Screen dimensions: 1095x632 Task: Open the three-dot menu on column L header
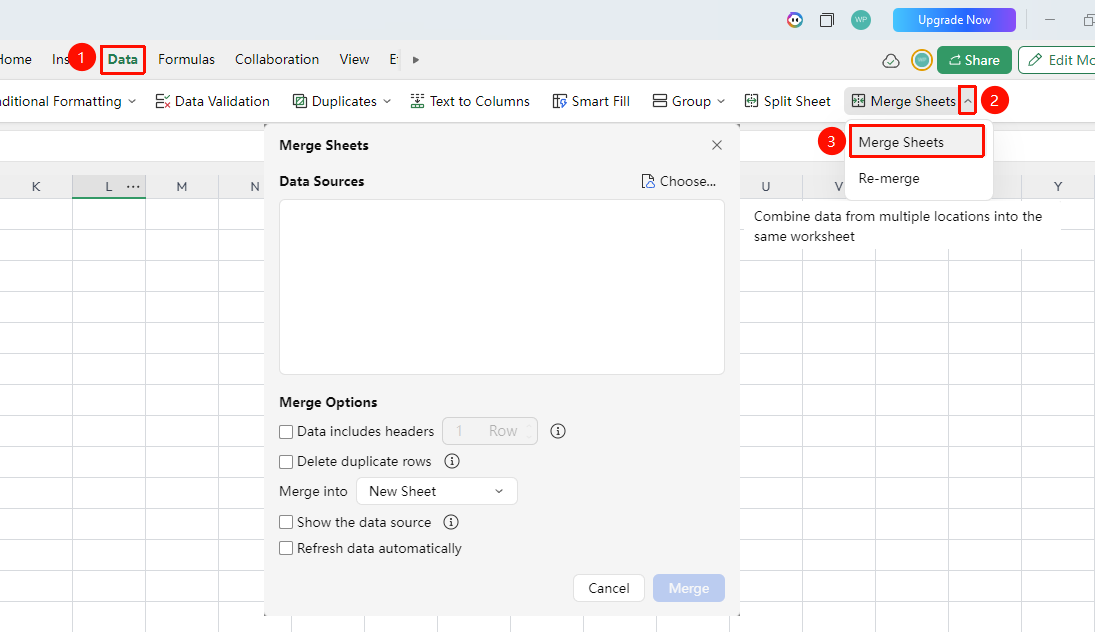tap(133, 186)
